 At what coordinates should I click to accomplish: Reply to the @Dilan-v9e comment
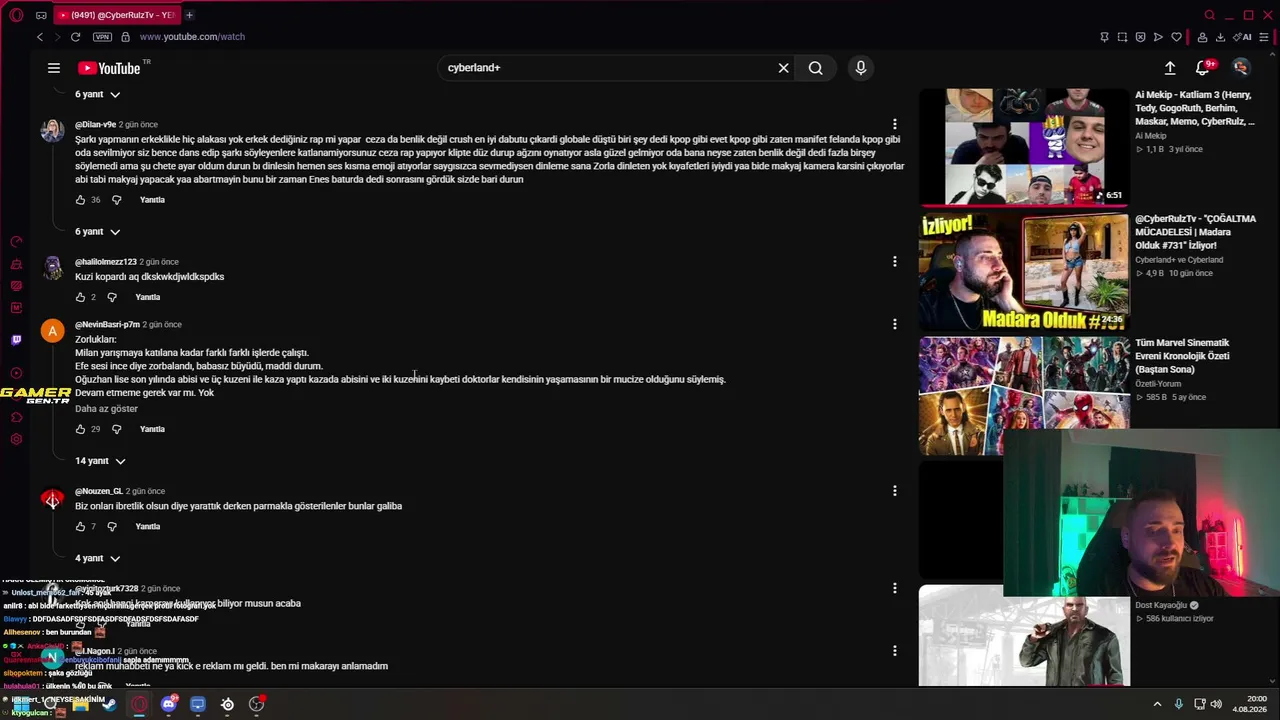pos(152,200)
